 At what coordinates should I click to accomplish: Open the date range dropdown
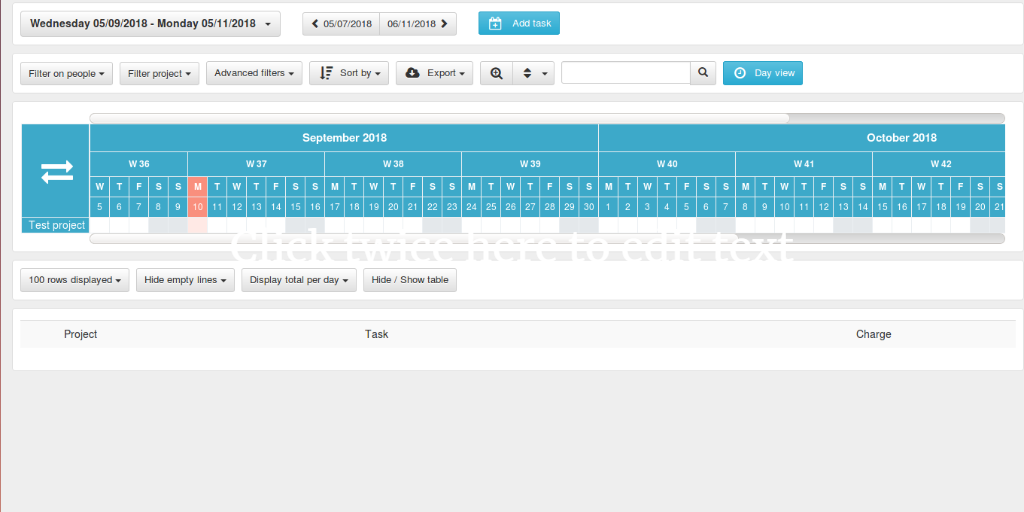150,24
